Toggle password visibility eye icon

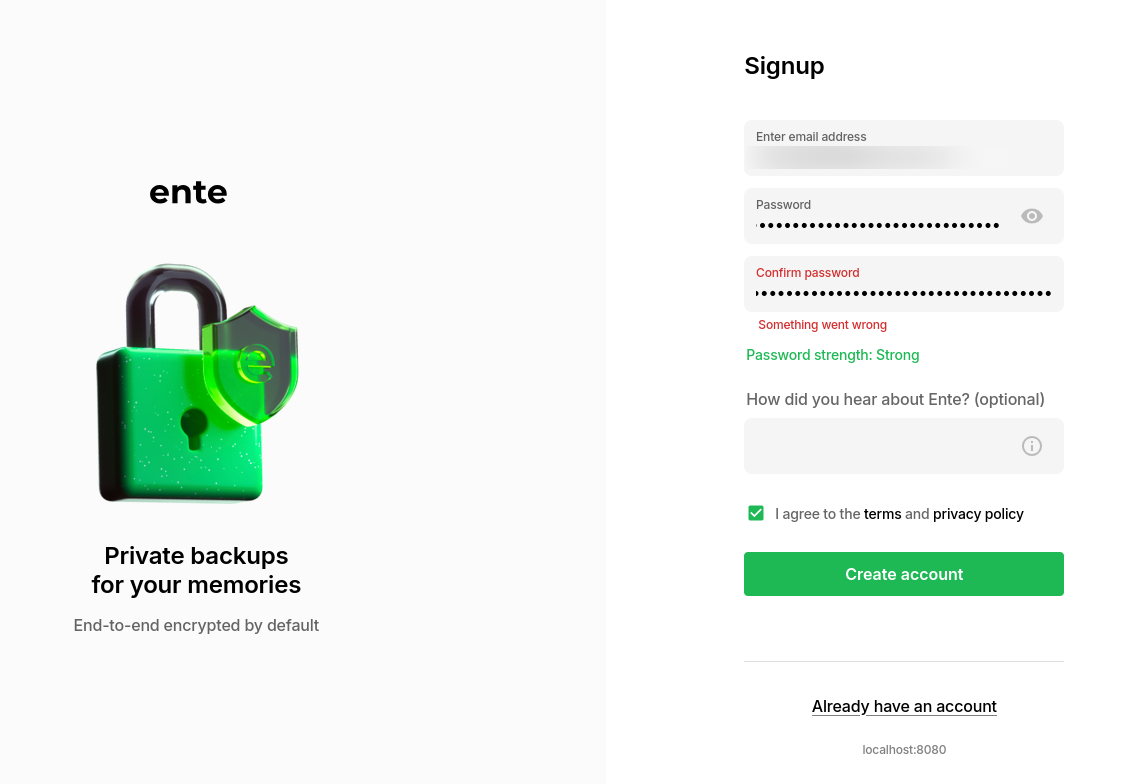point(1032,216)
